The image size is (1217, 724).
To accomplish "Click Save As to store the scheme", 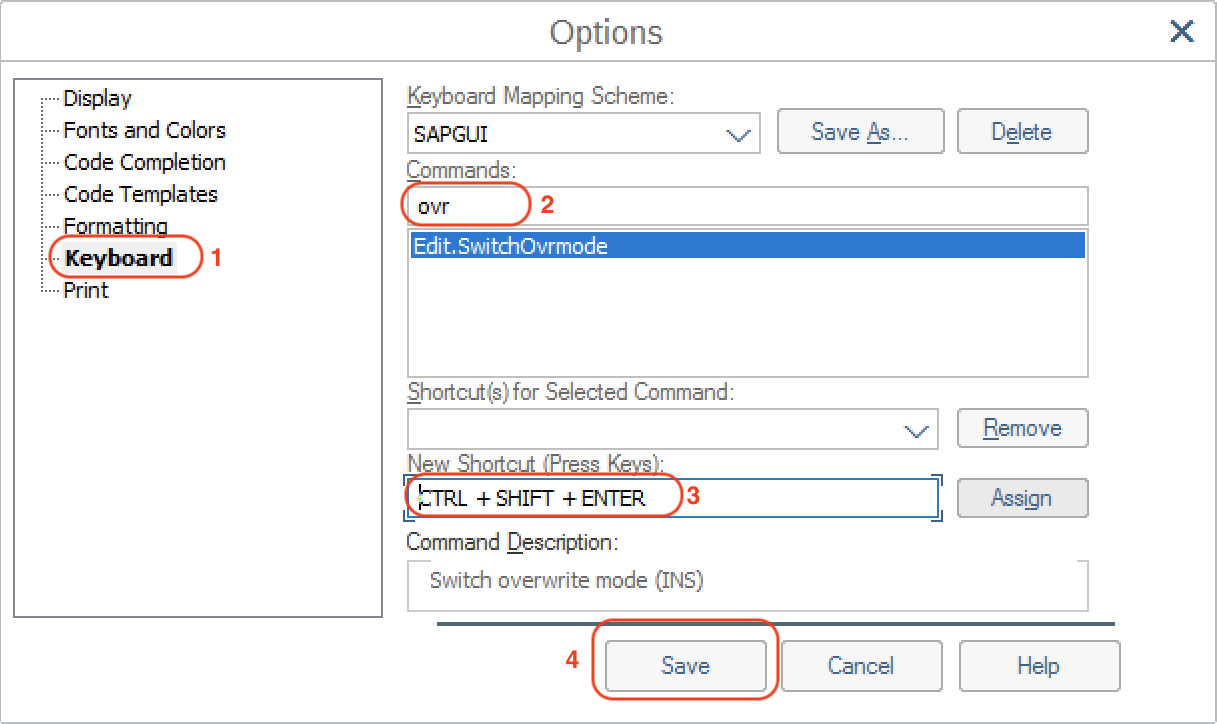I will point(860,131).
